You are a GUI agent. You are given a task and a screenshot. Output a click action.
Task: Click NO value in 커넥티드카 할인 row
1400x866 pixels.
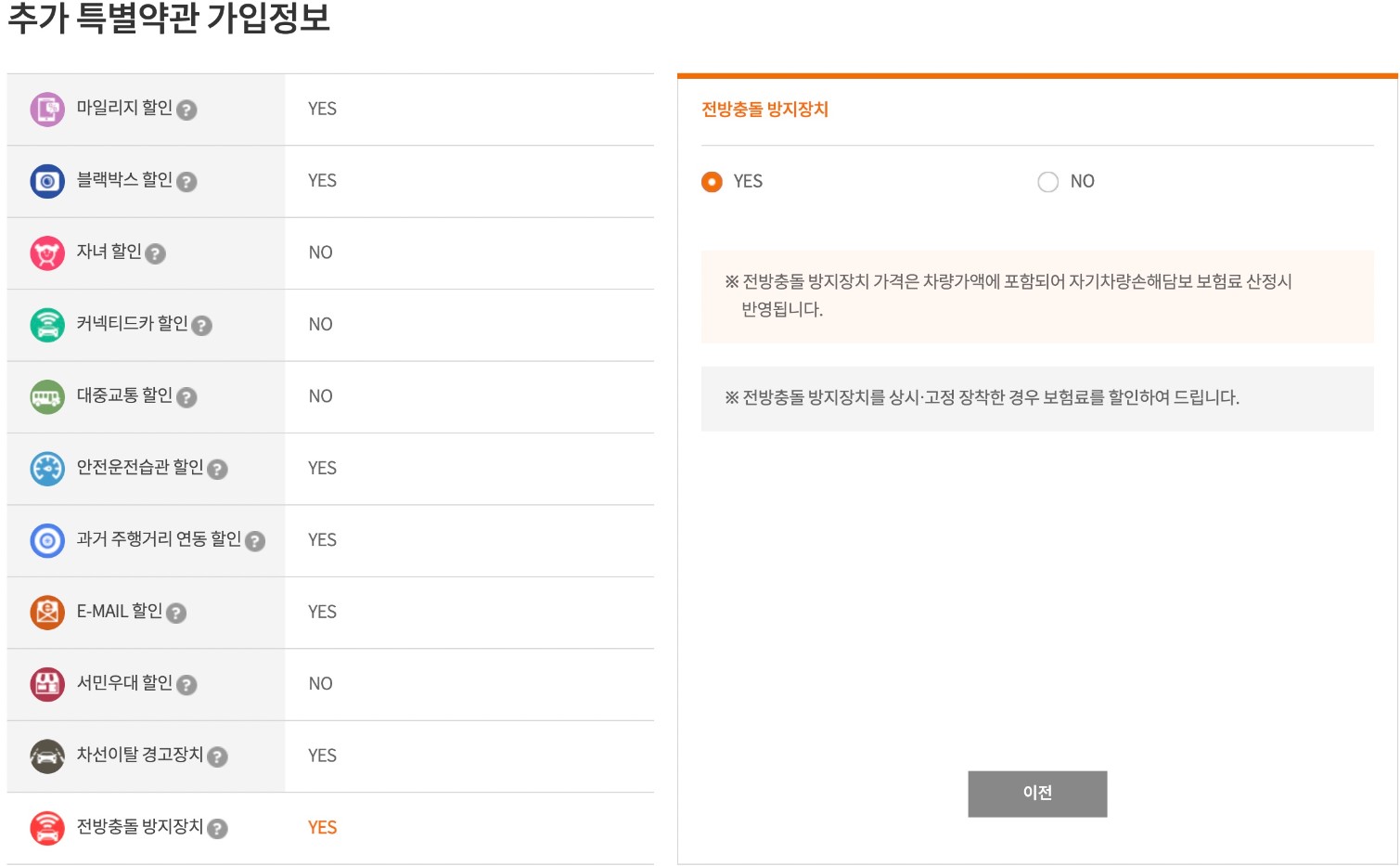tap(320, 325)
